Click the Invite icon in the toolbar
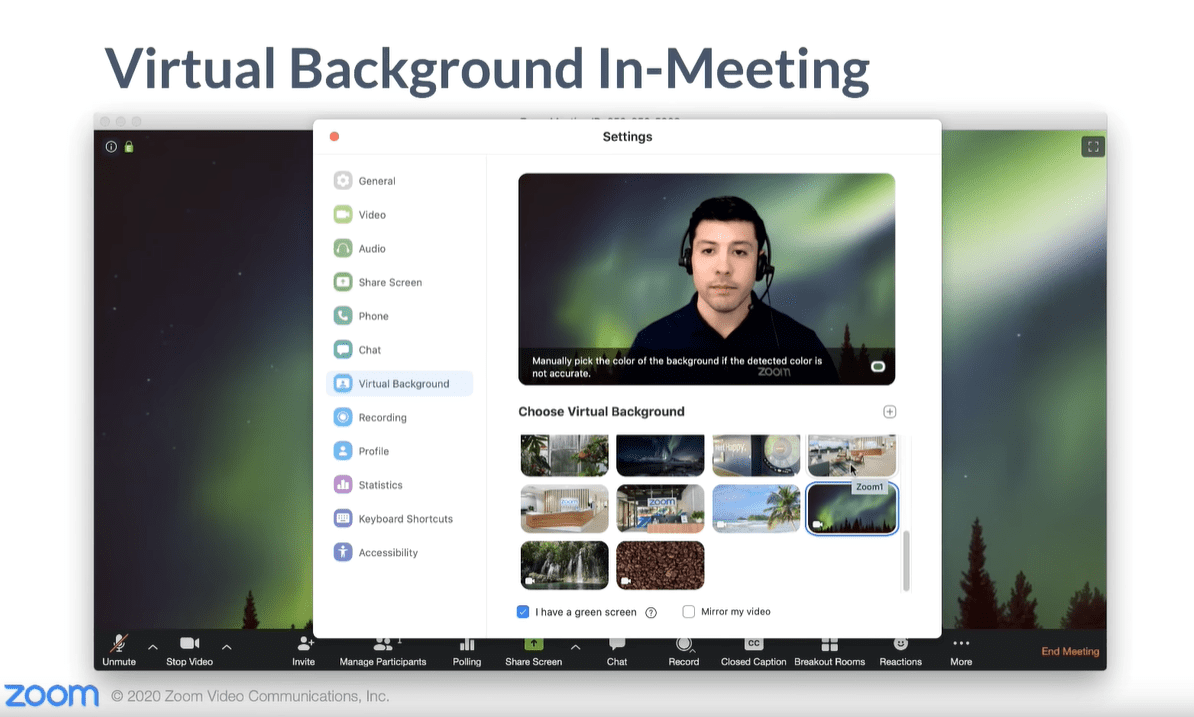The image size is (1194, 717). pos(305,644)
